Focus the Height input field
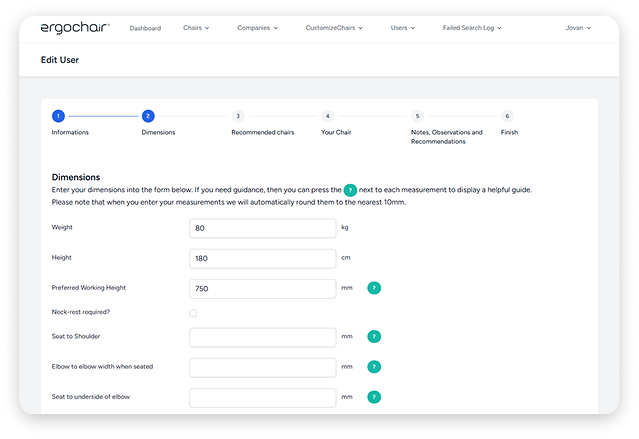Image resolution: width=639 pixels, height=439 pixels. (x=262, y=258)
